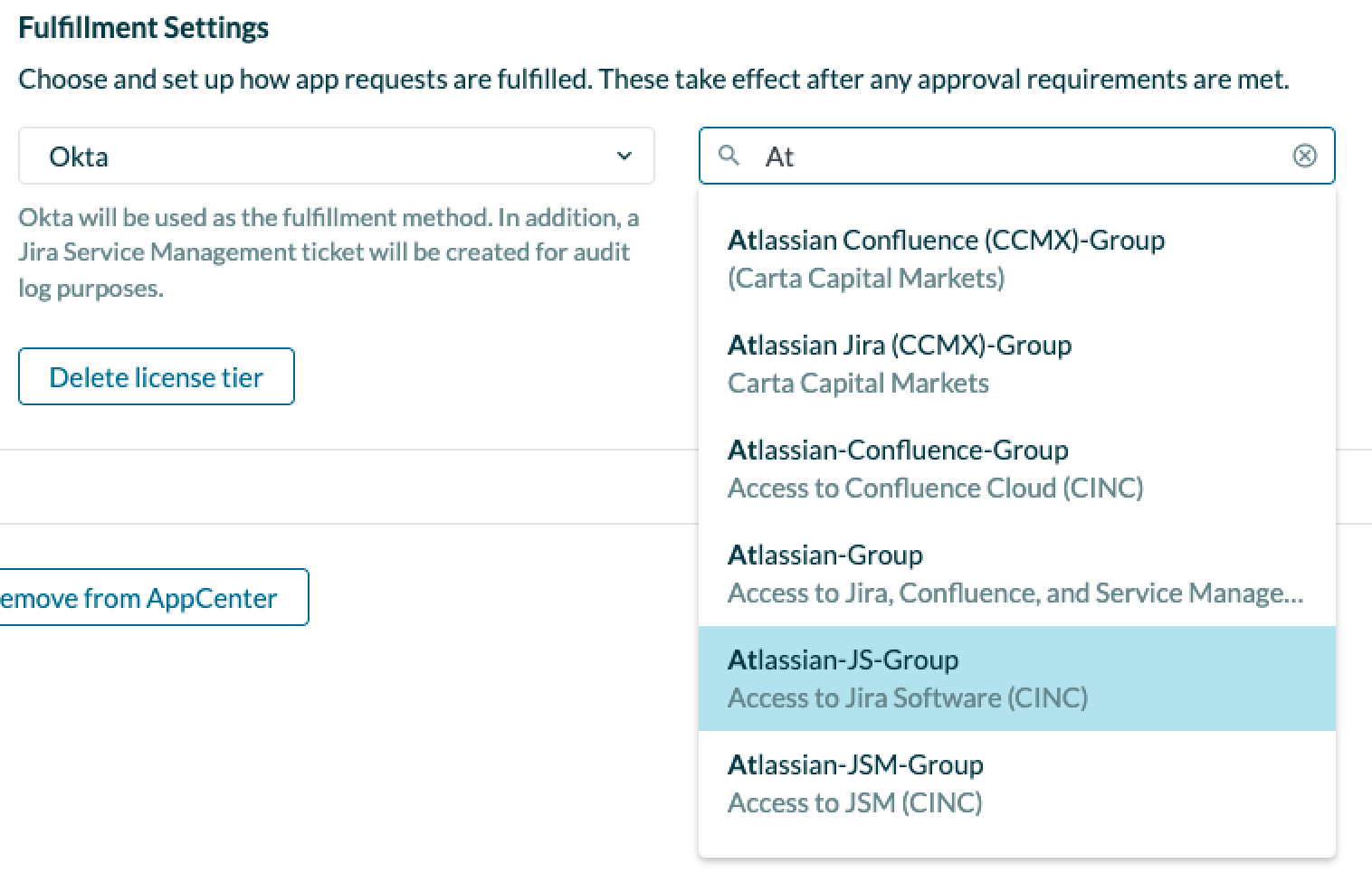The image size is (1372, 892).
Task: Select option described 'Access to Jira Software (CINC)'
Action: (907, 698)
